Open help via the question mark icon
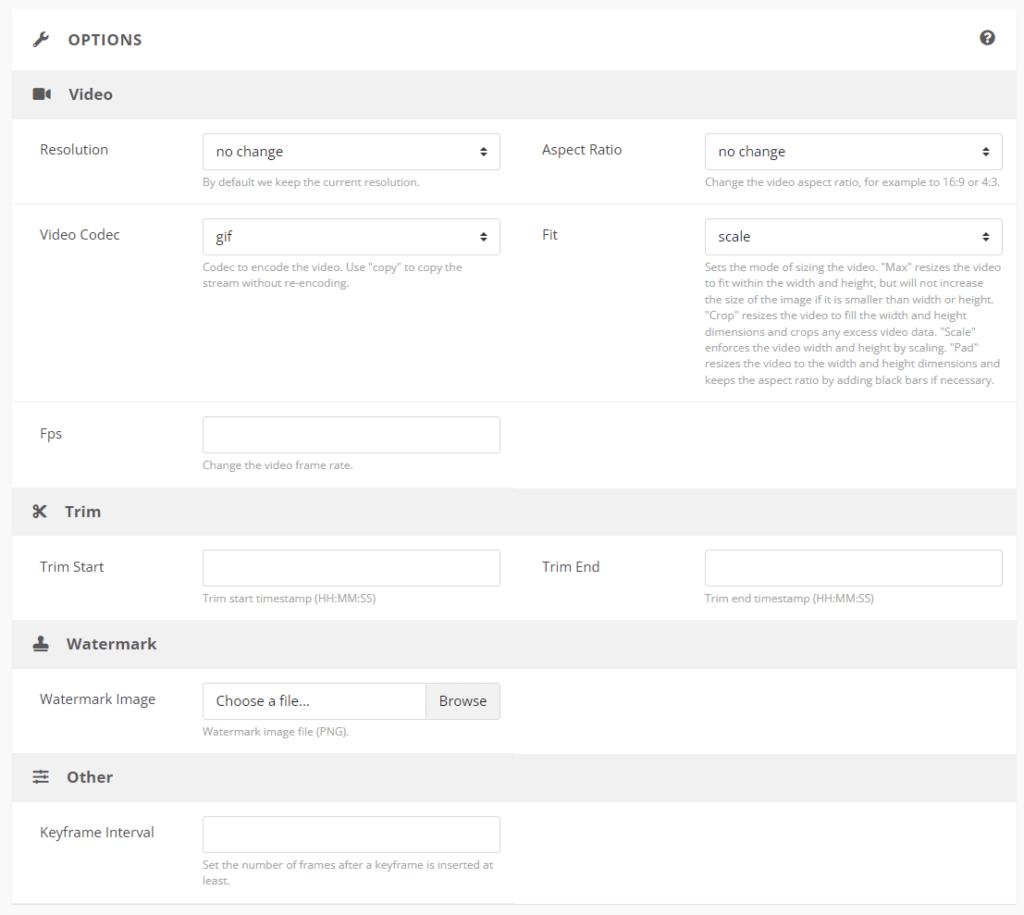 point(987,38)
